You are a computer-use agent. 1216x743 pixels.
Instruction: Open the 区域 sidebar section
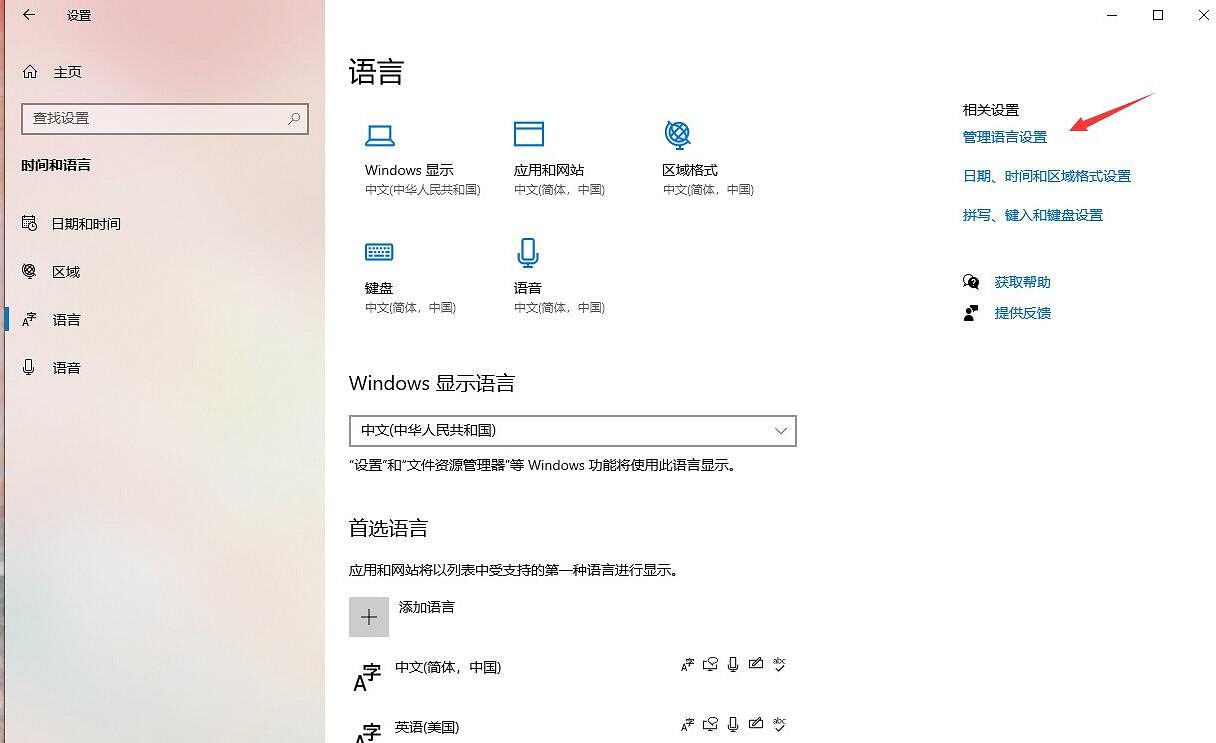pos(65,271)
